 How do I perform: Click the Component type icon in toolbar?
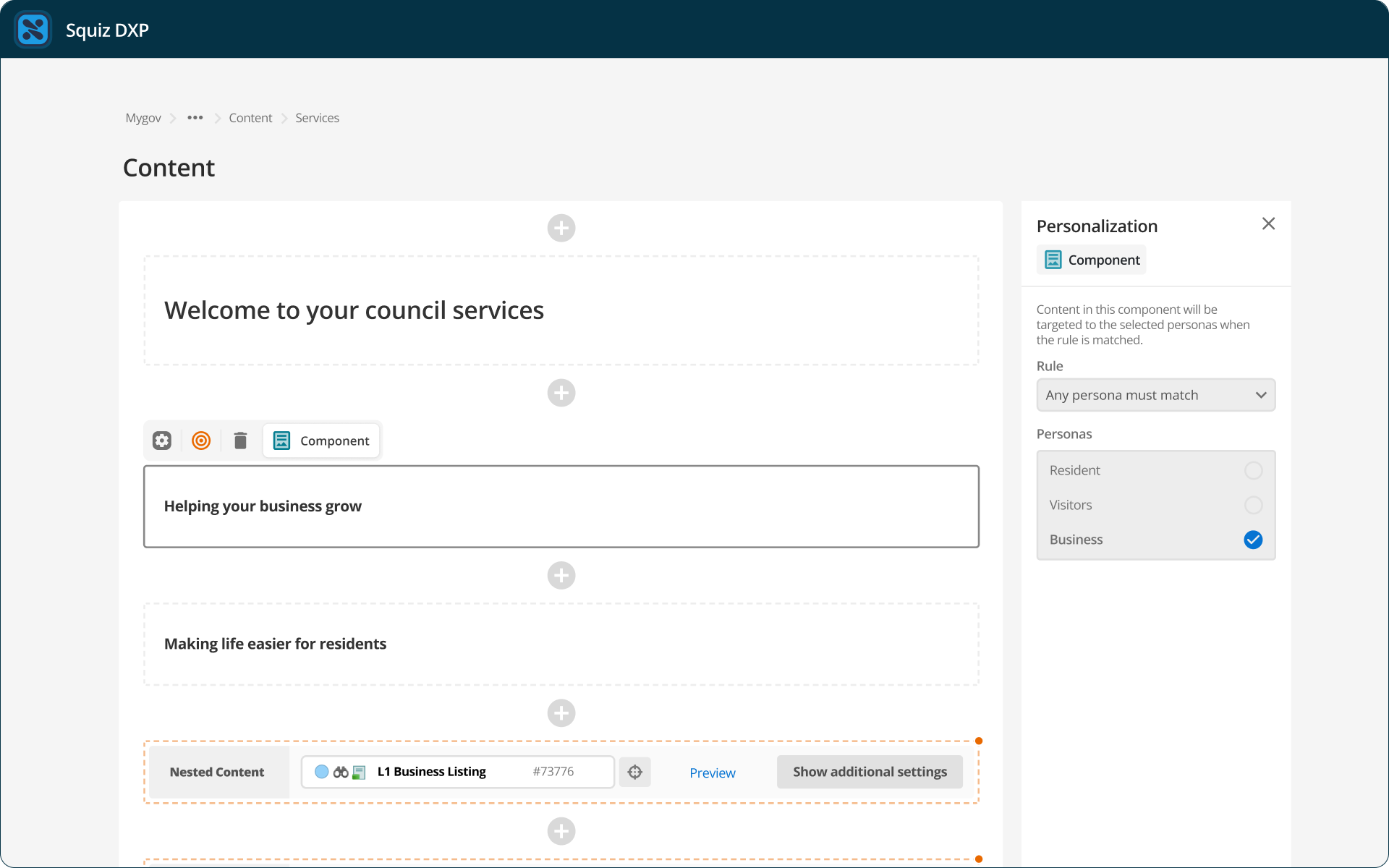pyautogui.click(x=281, y=441)
